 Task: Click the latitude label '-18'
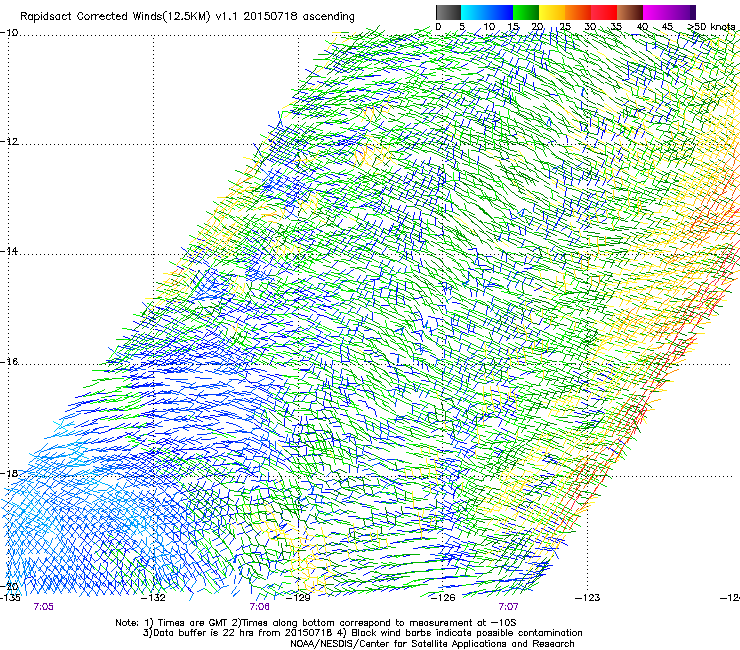9,473
